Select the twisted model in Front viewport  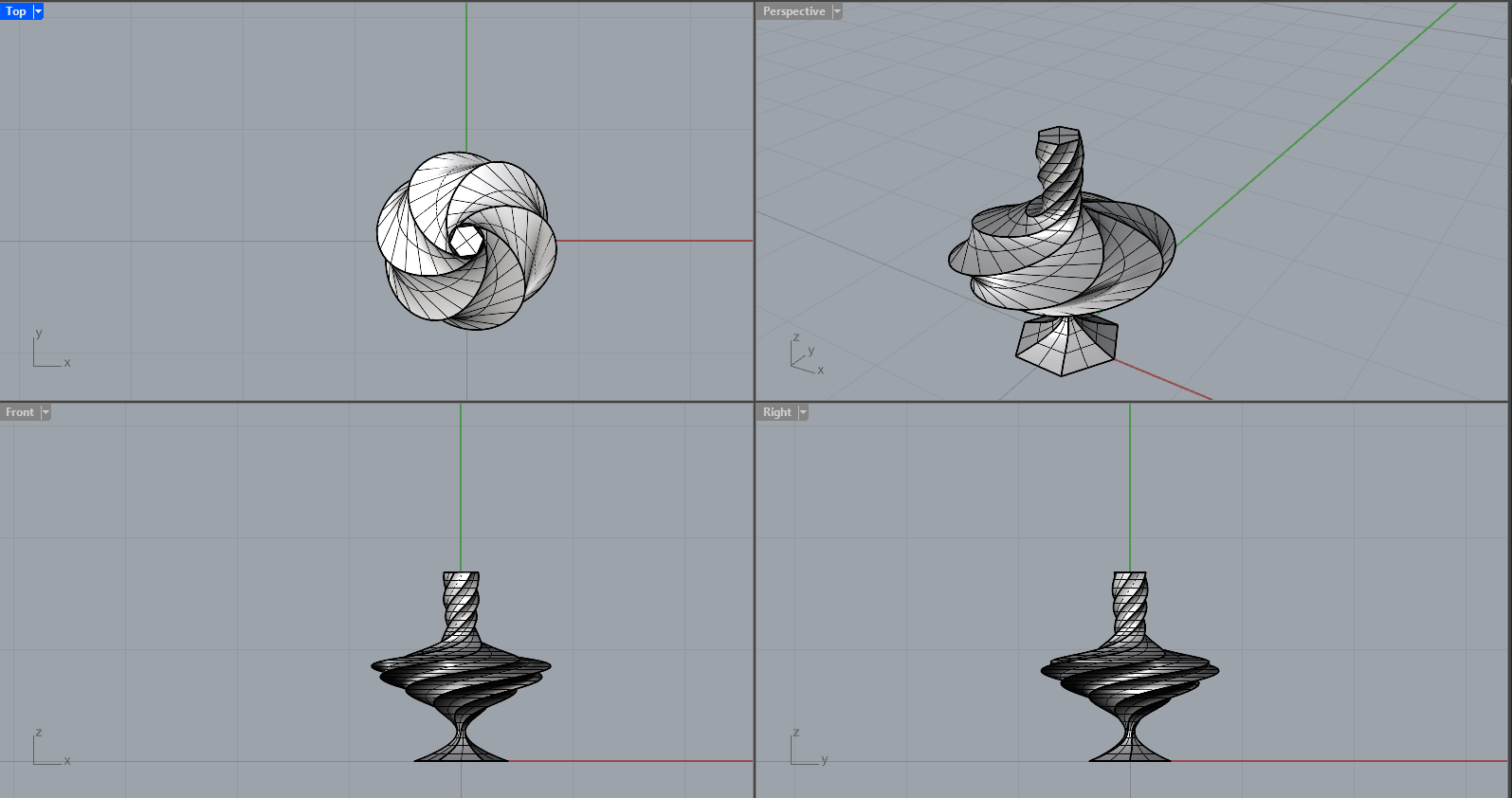click(x=461, y=666)
